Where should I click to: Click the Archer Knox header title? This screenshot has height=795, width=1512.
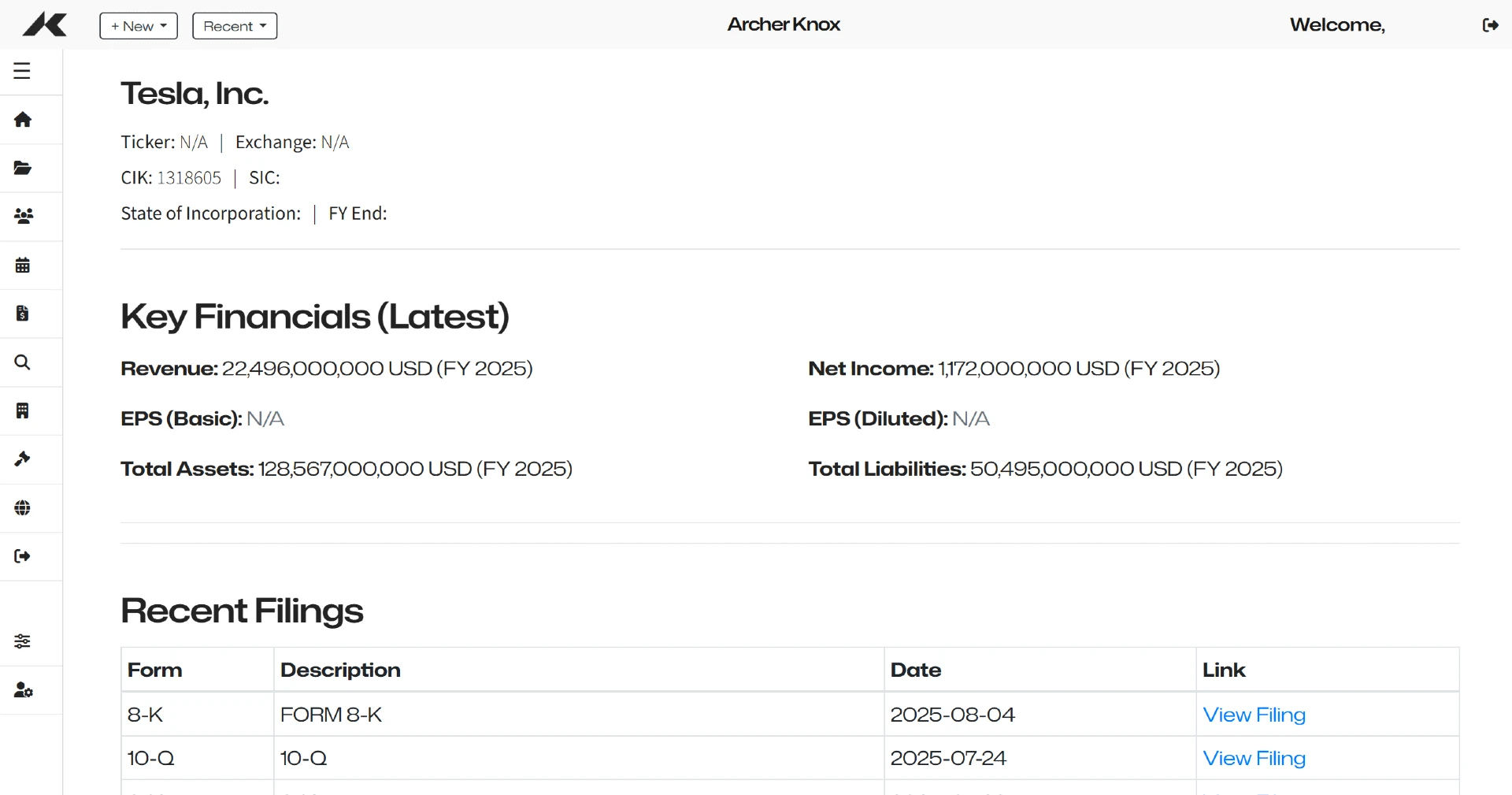784,24
